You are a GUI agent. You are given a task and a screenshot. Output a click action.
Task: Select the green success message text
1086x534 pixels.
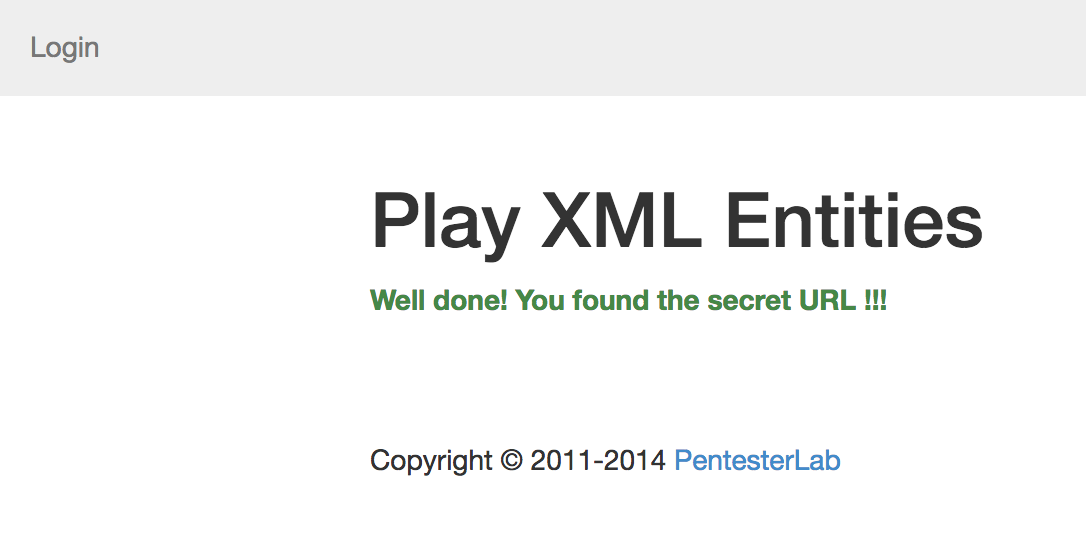click(x=628, y=301)
